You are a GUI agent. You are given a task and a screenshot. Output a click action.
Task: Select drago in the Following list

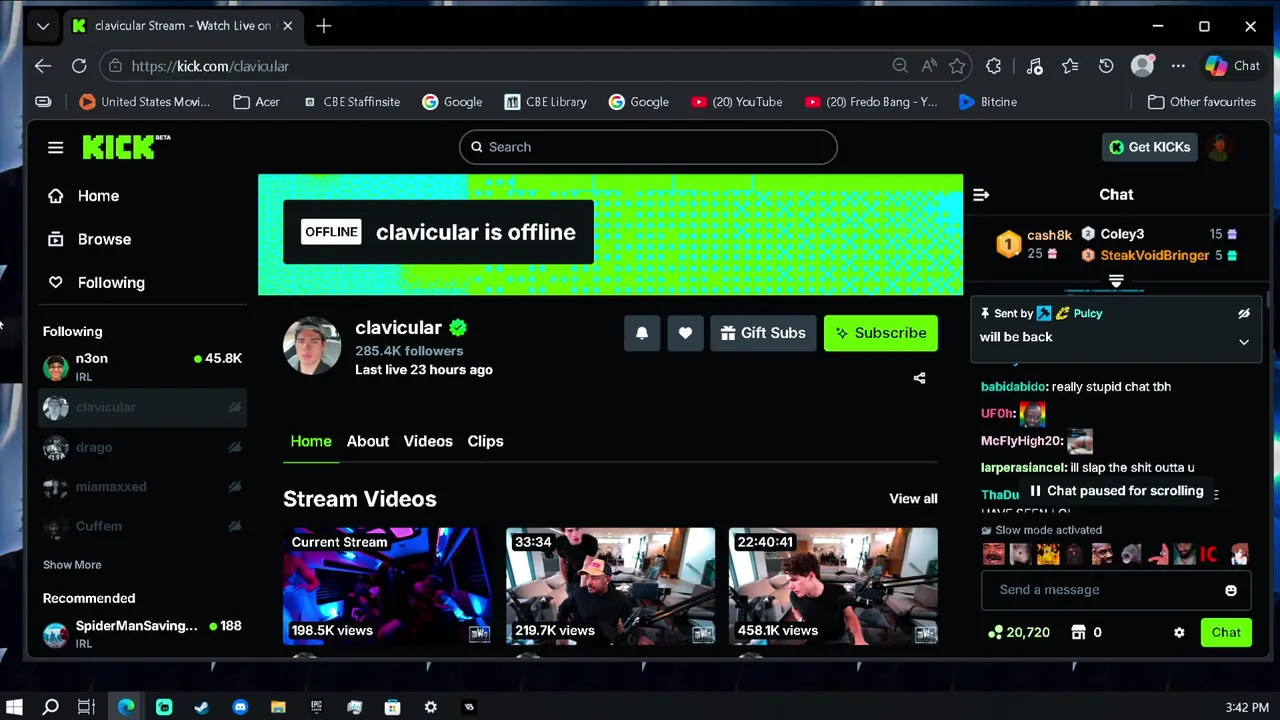(142, 447)
